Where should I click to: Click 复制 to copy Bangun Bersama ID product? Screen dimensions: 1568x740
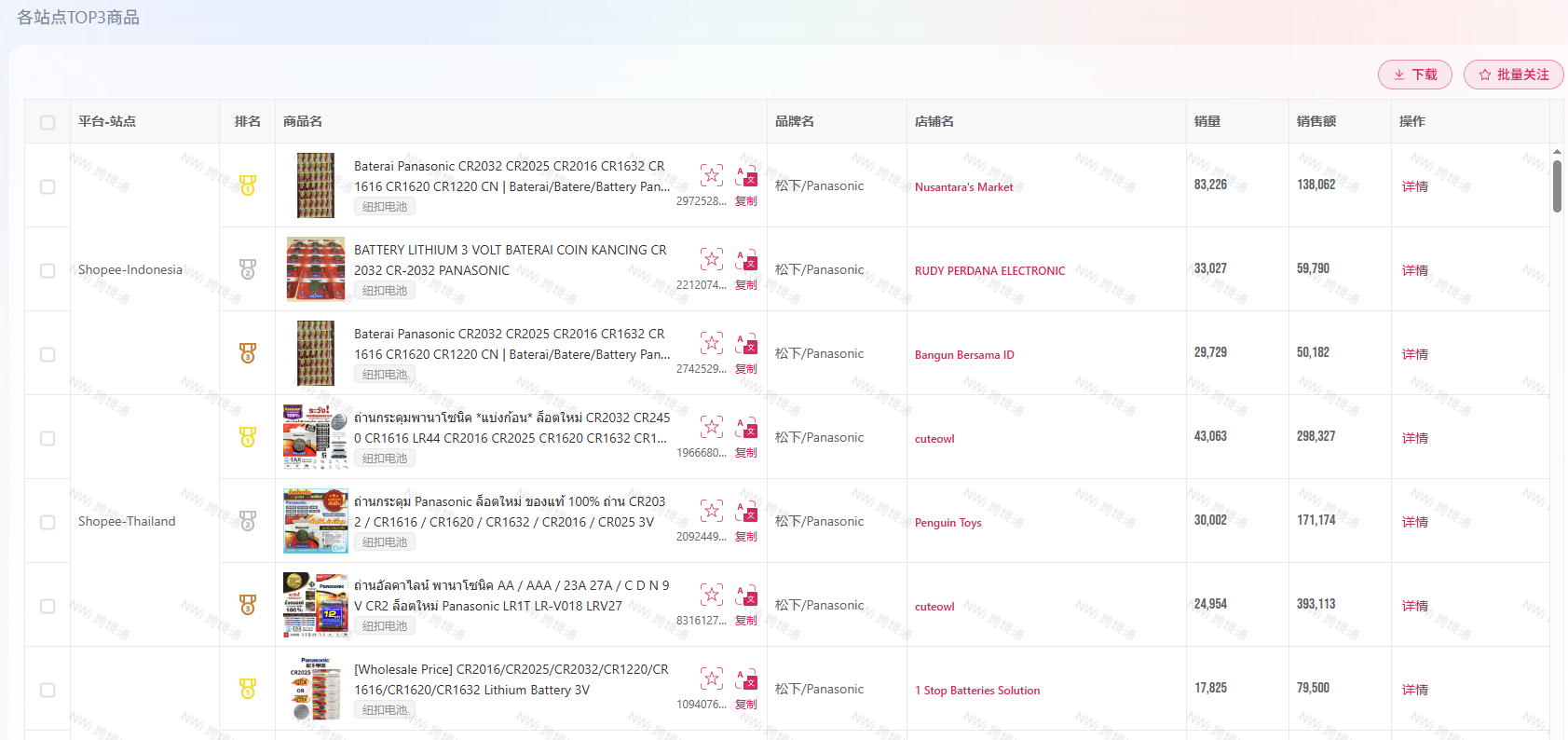pos(746,369)
